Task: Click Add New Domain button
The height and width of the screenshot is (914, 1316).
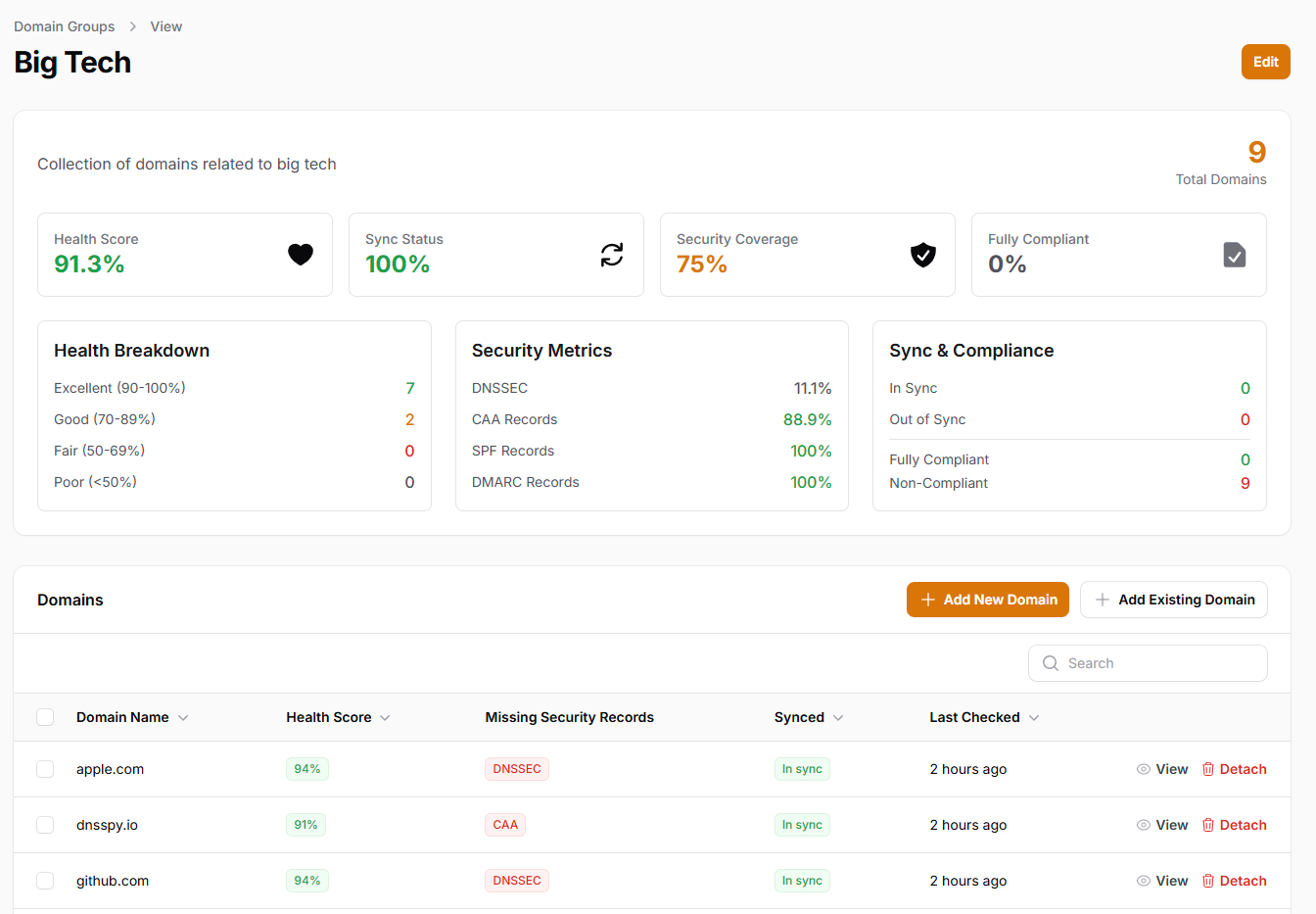Action: pyautogui.click(x=987, y=600)
